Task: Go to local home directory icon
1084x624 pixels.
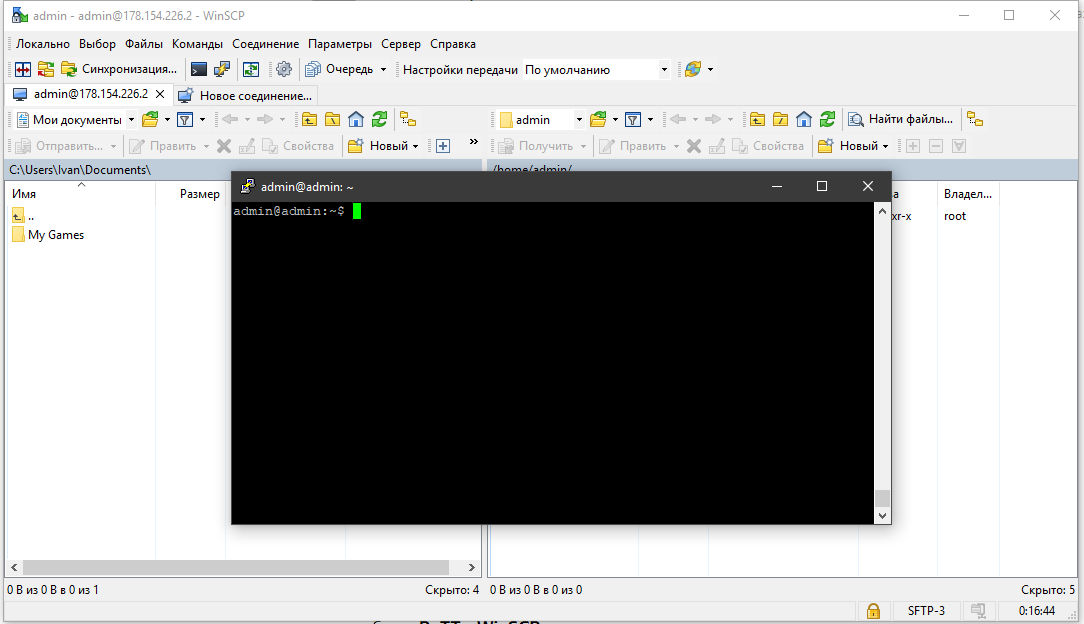Action: [355, 120]
